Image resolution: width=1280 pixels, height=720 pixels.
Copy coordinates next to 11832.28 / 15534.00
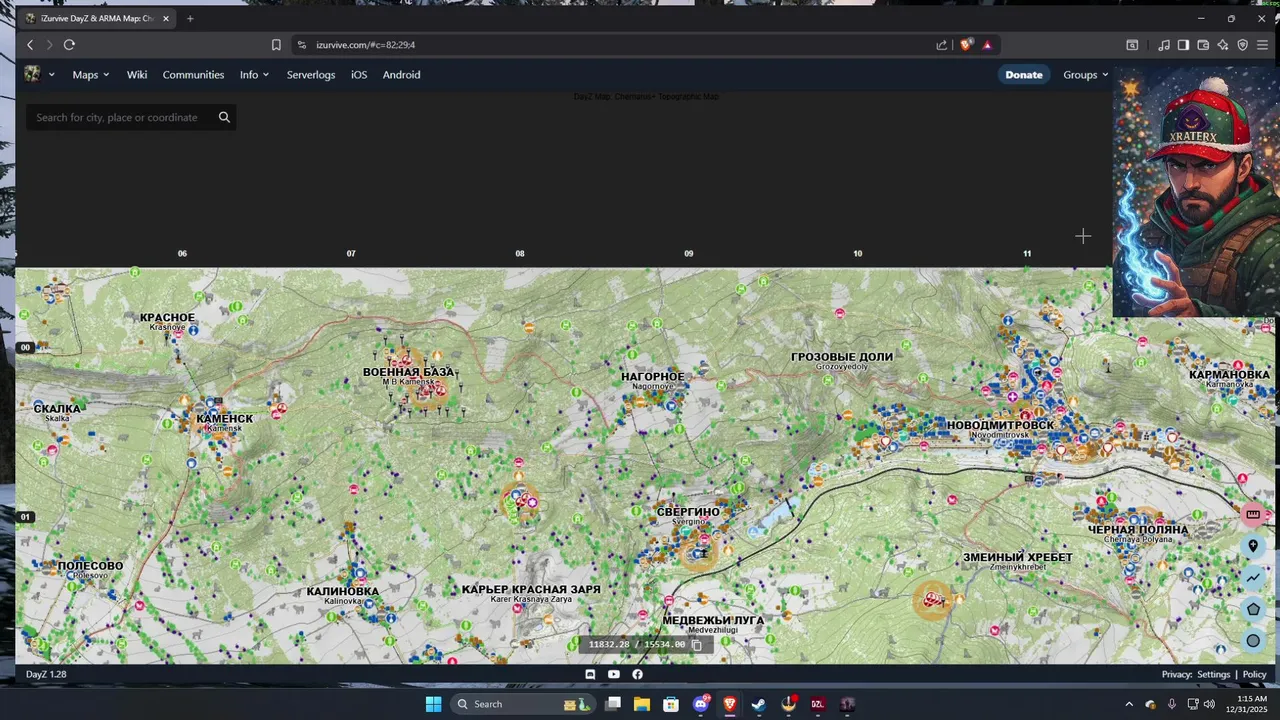point(697,645)
